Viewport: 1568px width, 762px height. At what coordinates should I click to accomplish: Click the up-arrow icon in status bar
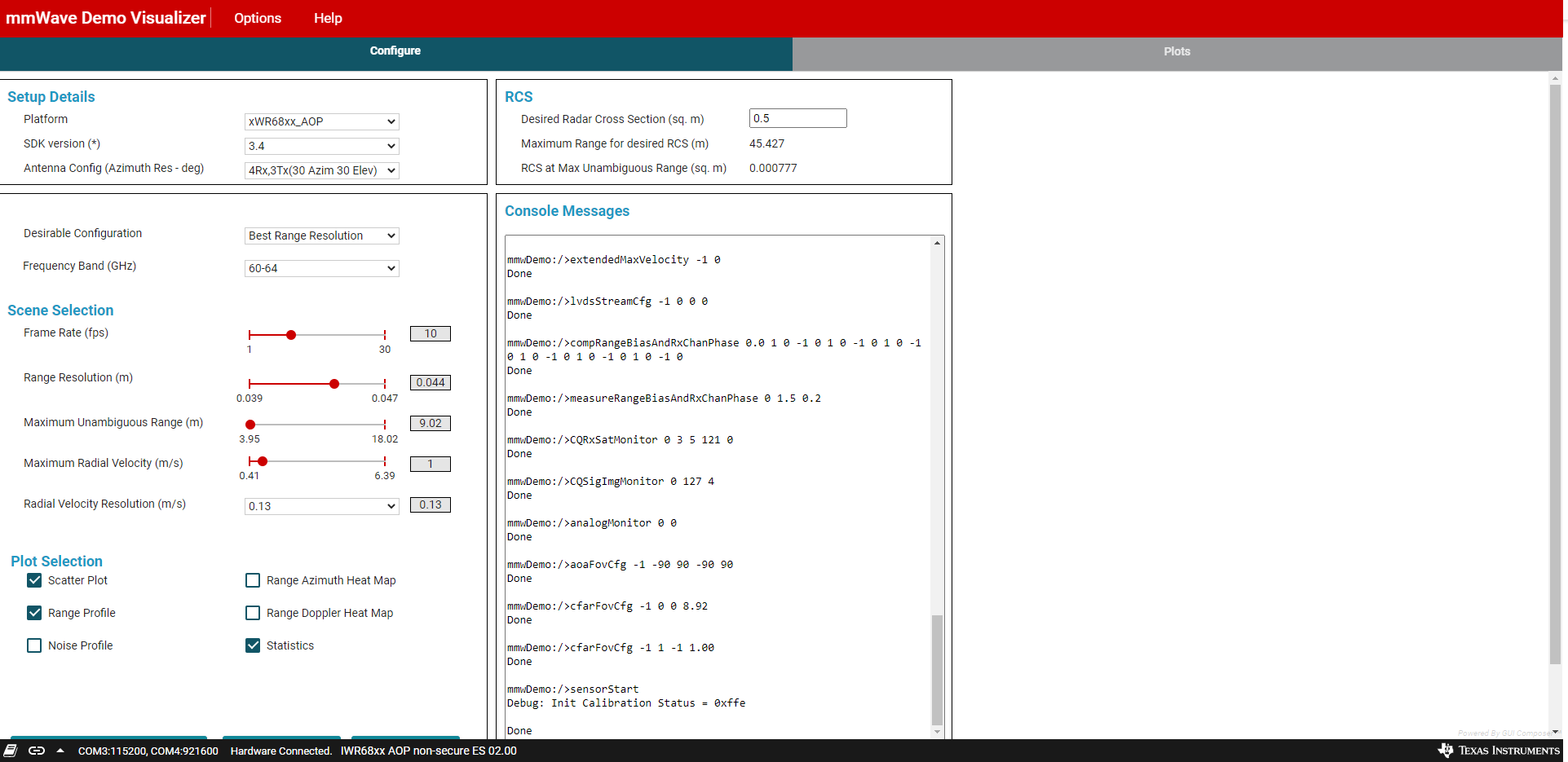click(60, 751)
